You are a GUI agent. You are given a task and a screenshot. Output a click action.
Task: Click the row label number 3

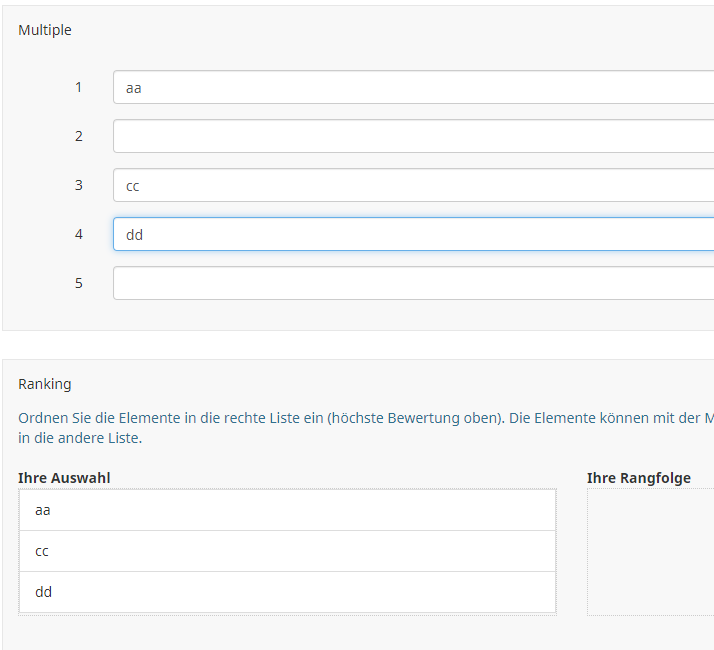(x=79, y=185)
